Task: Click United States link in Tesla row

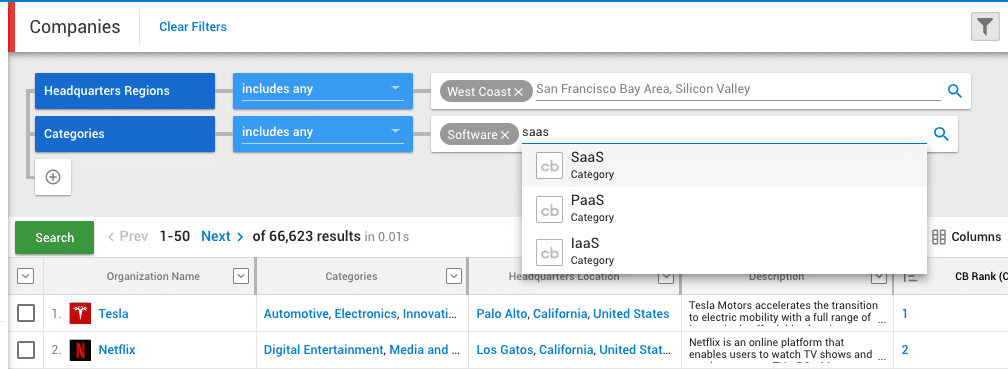Action: (631, 314)
